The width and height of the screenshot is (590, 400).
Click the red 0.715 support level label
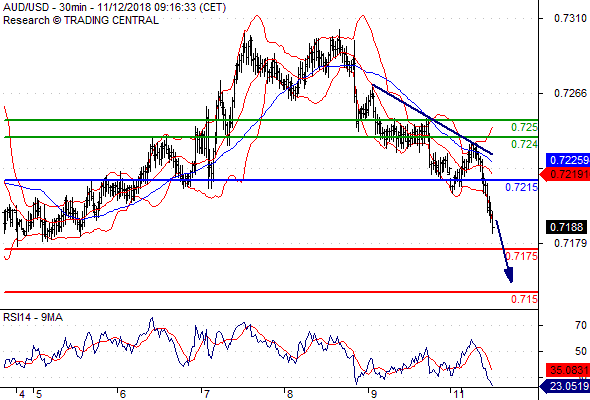[524, 299]
